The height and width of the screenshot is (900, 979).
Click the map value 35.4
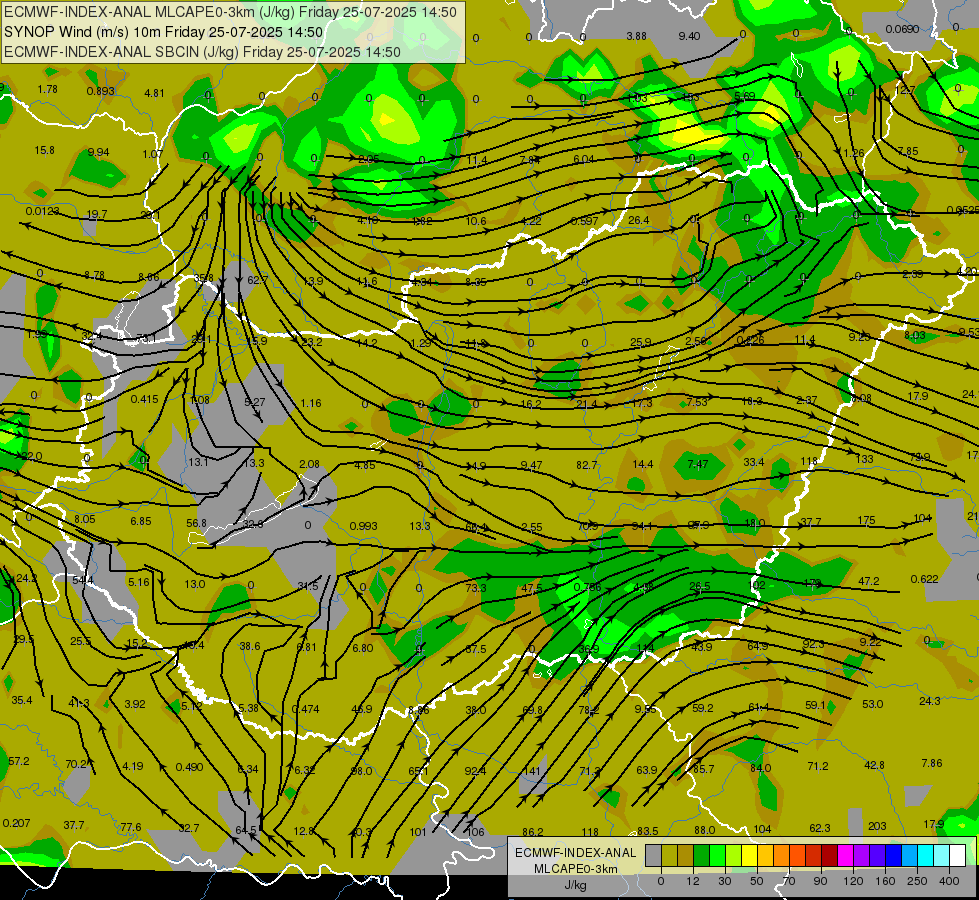22,700
